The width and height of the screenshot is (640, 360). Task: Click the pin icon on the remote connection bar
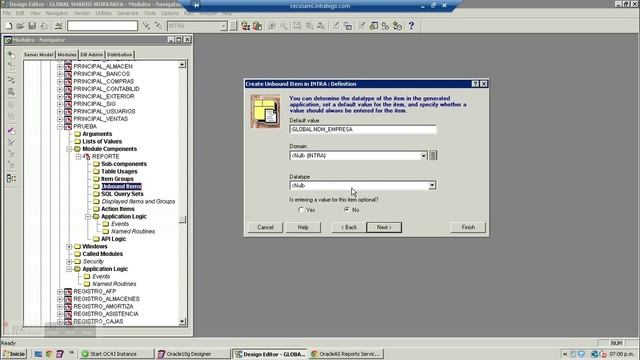pyautogui.click(x=196, y=6)
